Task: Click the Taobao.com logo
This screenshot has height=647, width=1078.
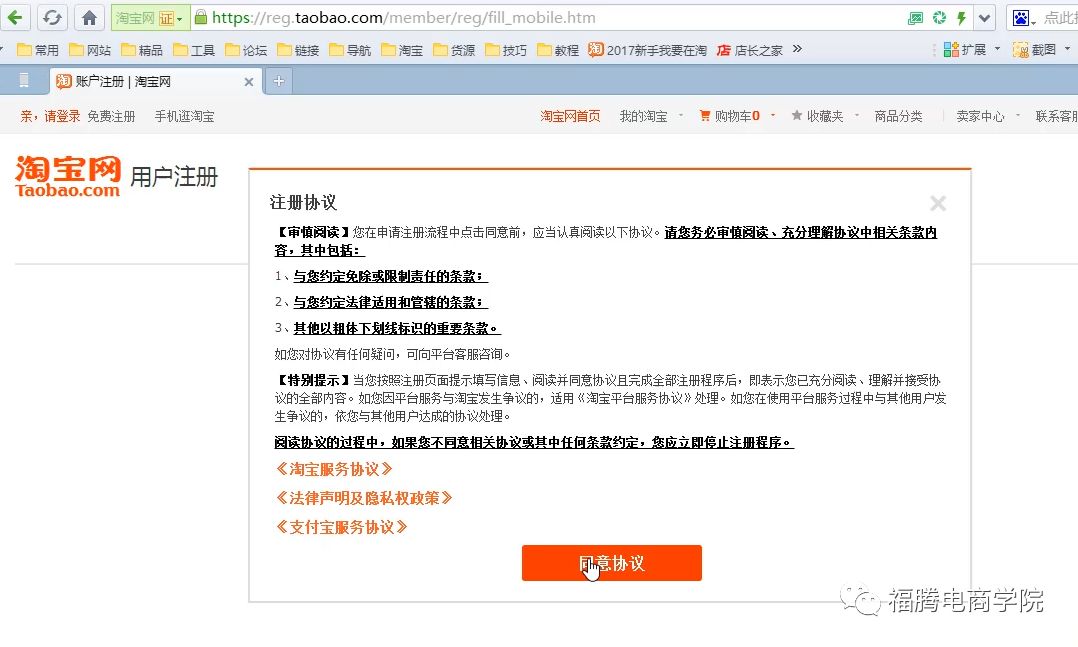Action: 67,176
